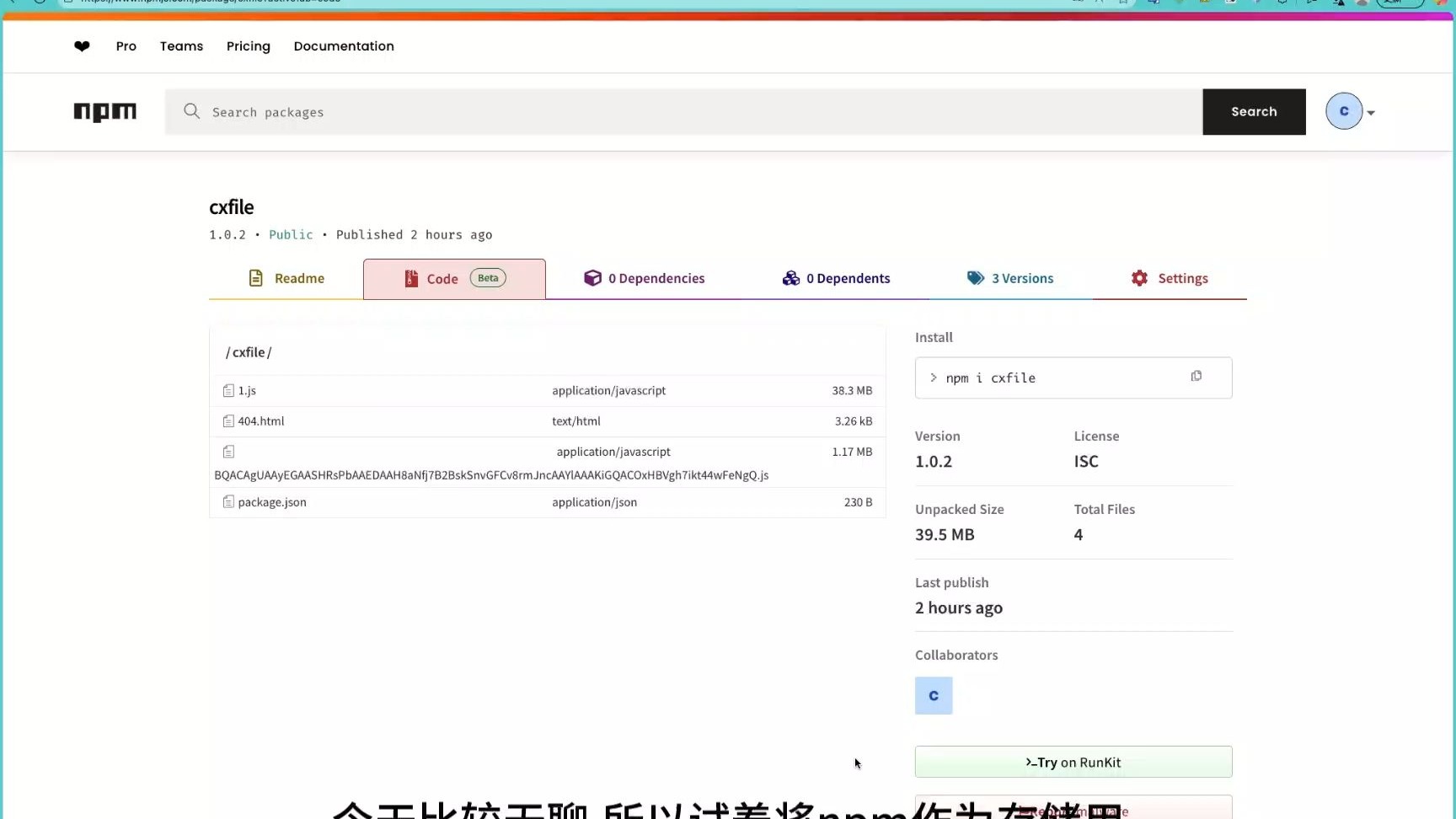Switch to the Code tab

click(454, 279)
